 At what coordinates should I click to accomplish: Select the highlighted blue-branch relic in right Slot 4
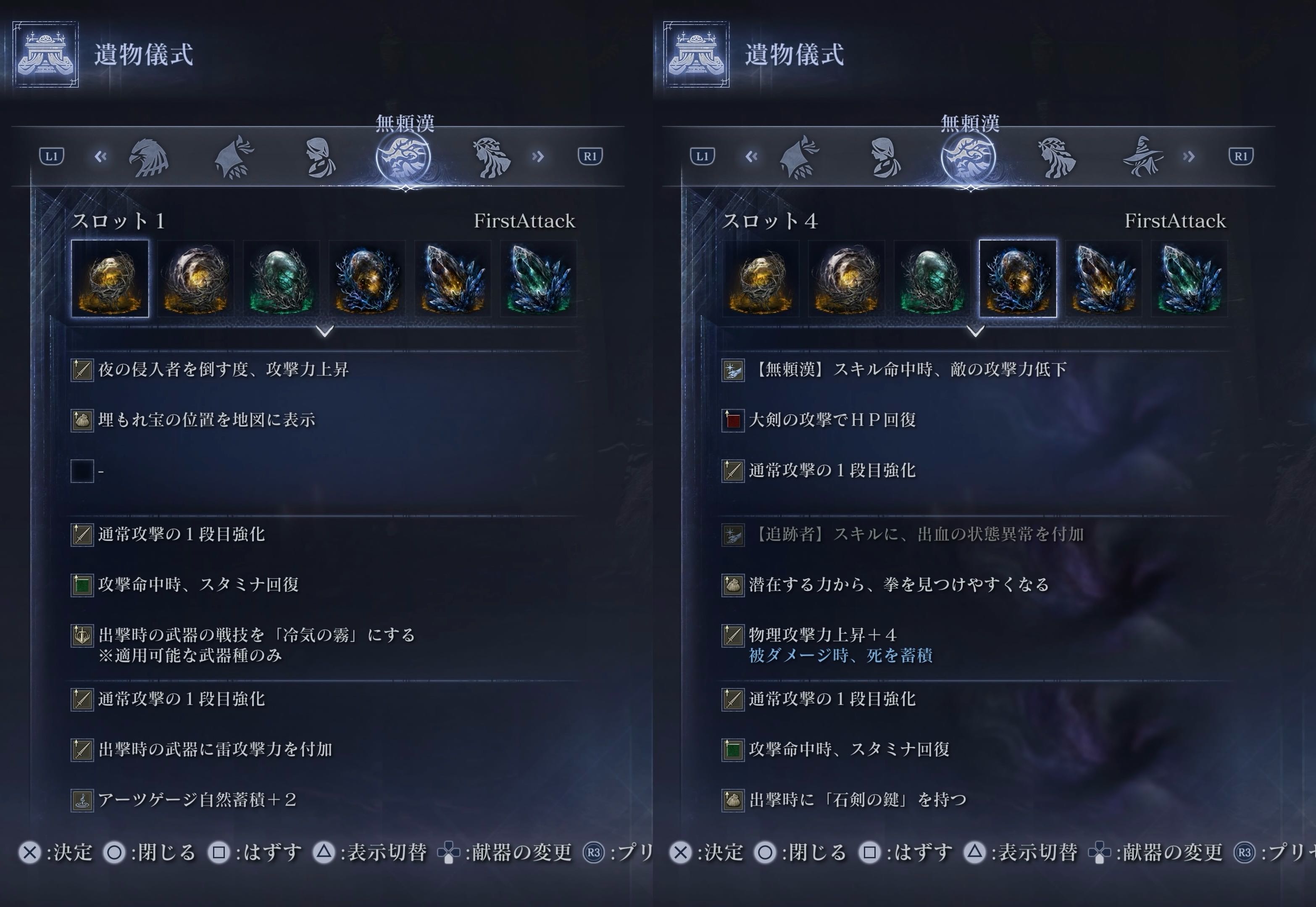pos(1018,279)
